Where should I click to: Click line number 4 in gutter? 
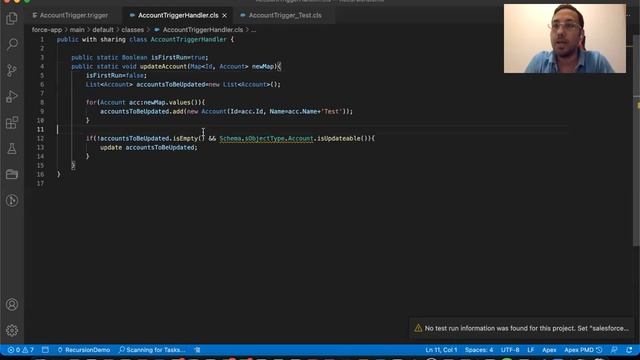pos(42,67)
